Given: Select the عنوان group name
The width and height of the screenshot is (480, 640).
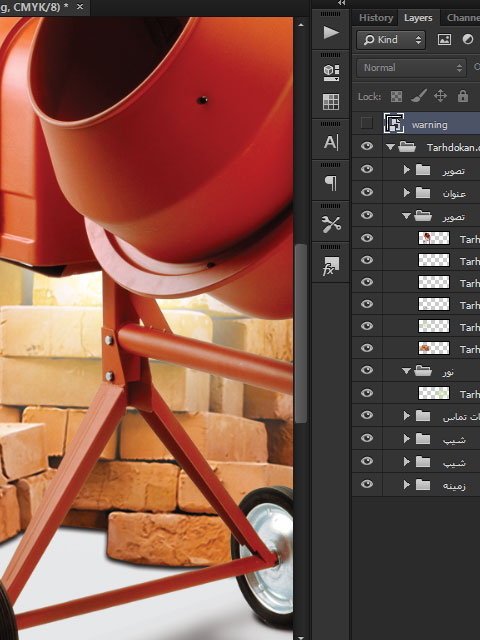Looking at the screenshot, I should (454, 193).
